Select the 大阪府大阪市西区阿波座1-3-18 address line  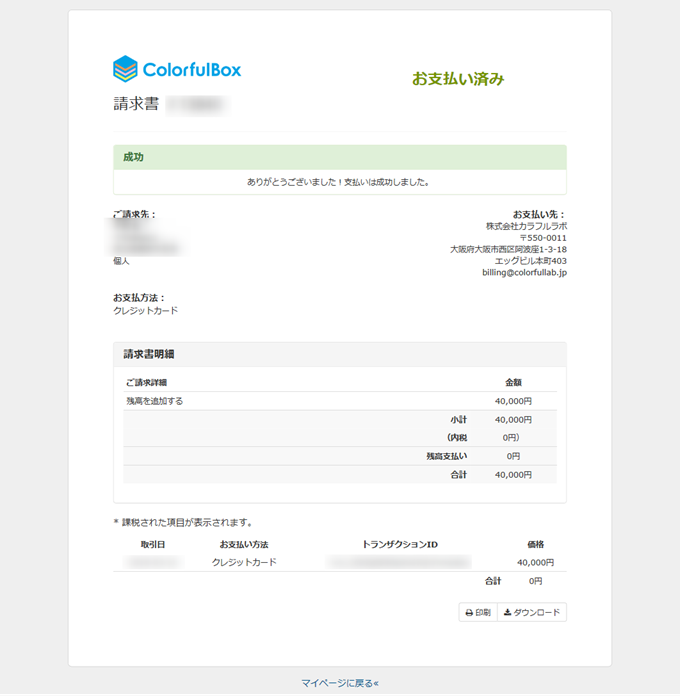pyautogui.click(x=508, y=249)
